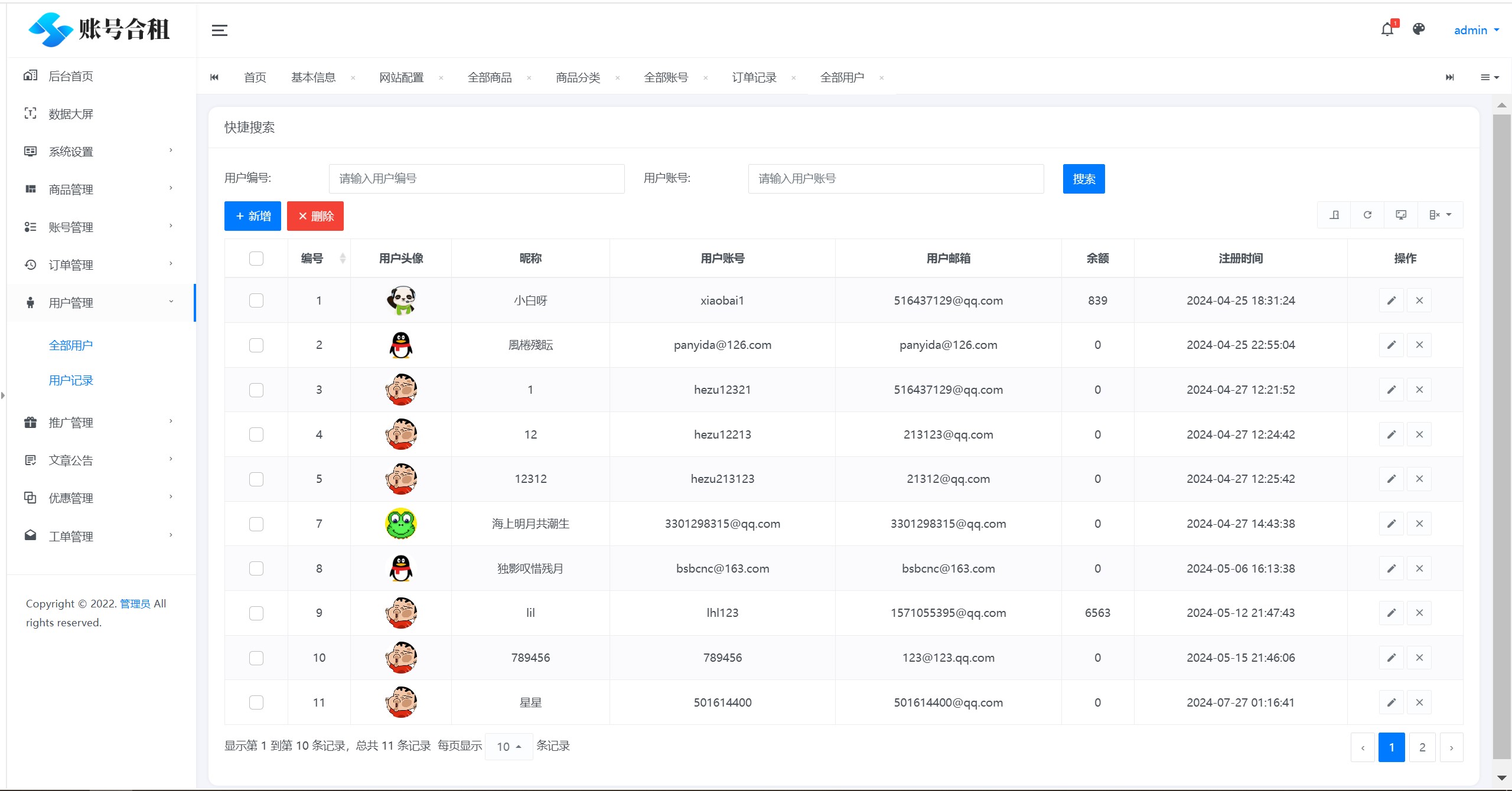Open the admin user dropdown

[x=1476, y=30]
